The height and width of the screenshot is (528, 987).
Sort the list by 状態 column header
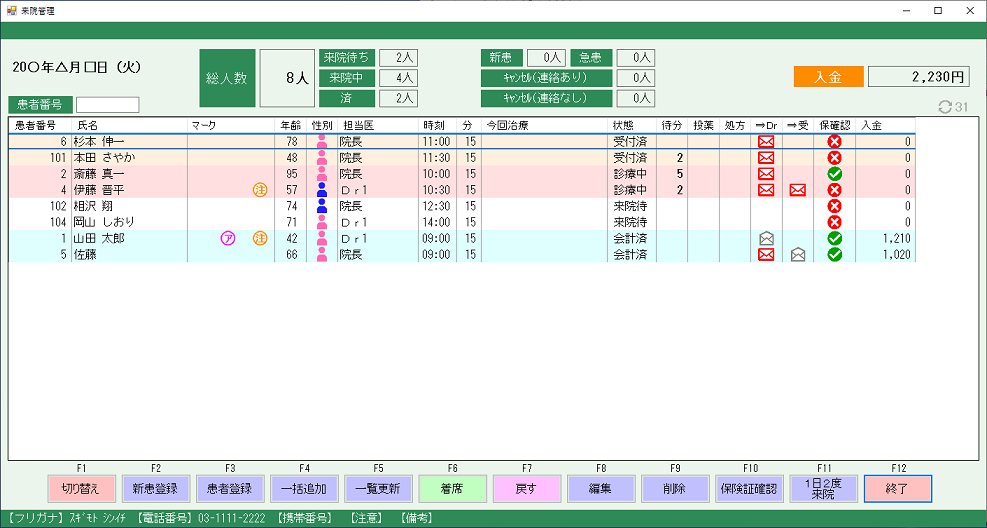pos(624,126)
